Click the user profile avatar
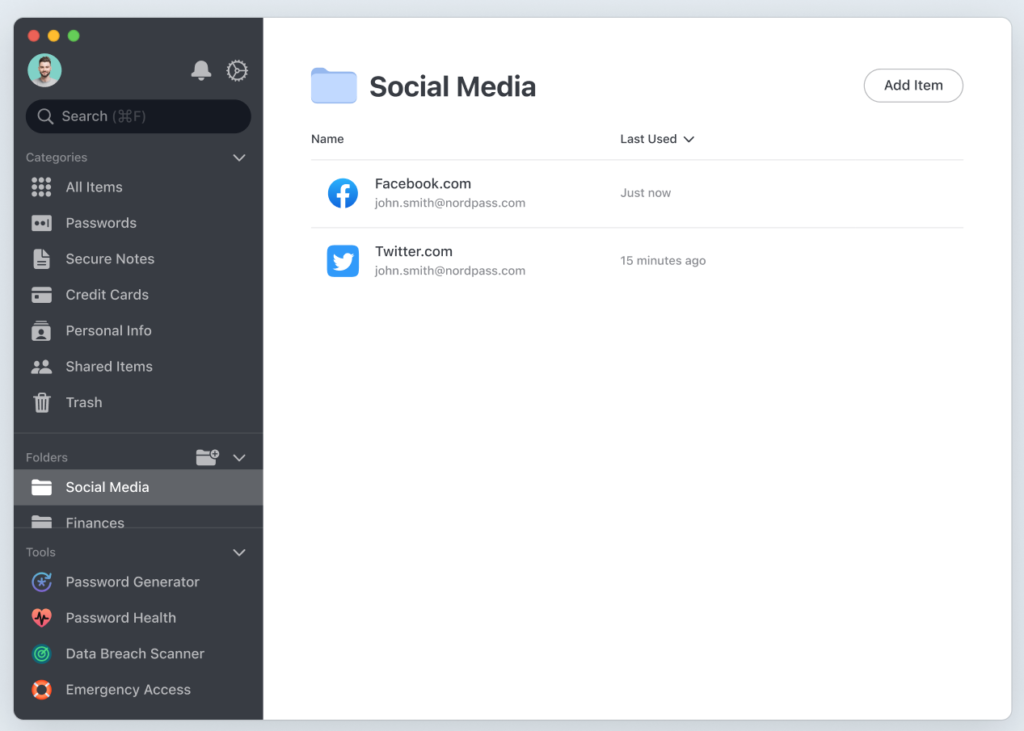This screenshot has height=731, width=1024. click(44, 71)
